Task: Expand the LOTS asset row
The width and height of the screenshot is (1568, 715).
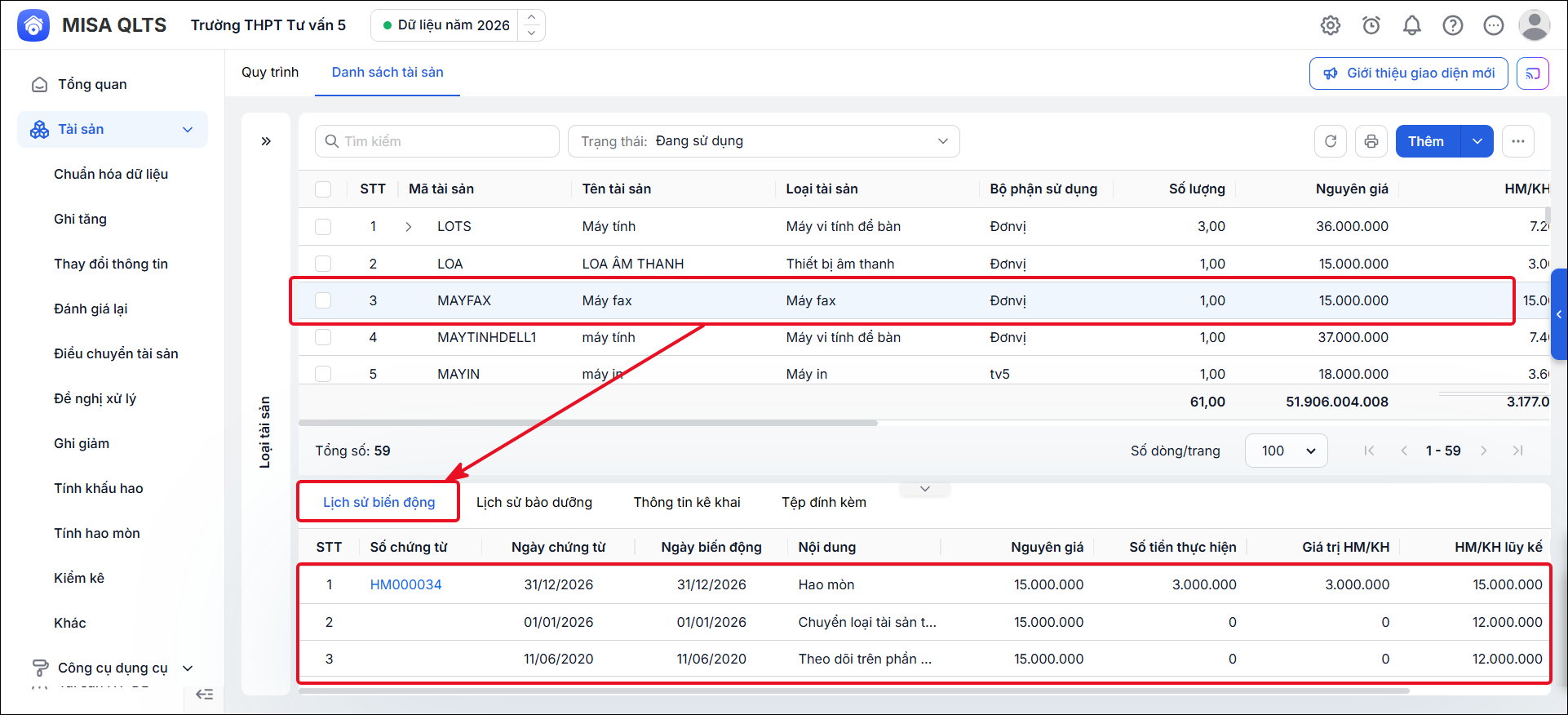Action: click(x=409, y=227)
